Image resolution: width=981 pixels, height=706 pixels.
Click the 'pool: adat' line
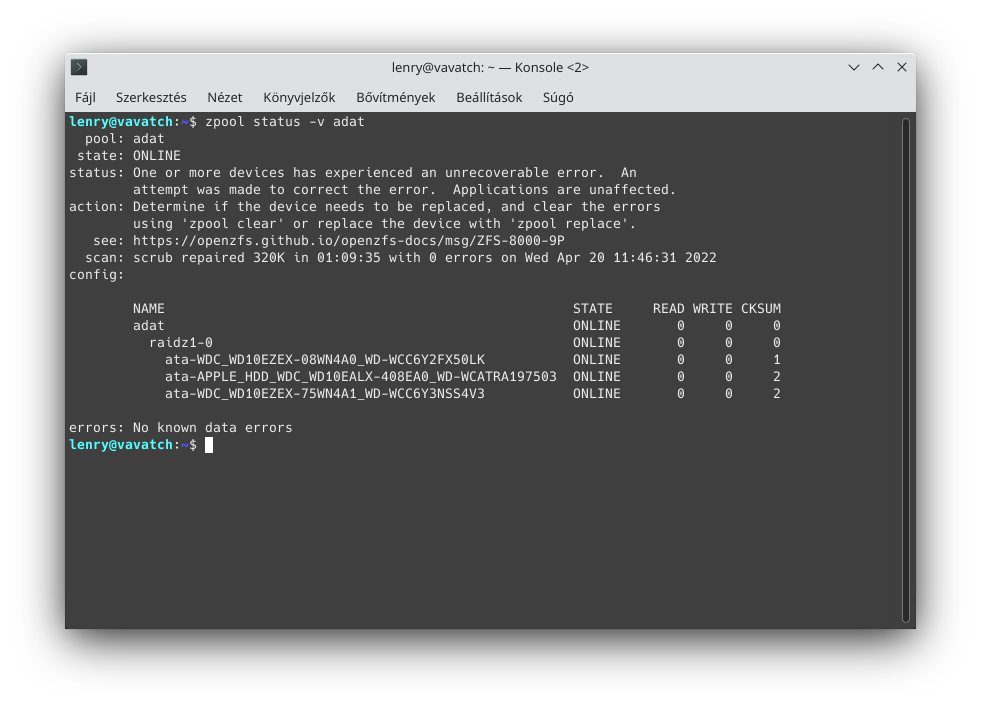[125, 139]
